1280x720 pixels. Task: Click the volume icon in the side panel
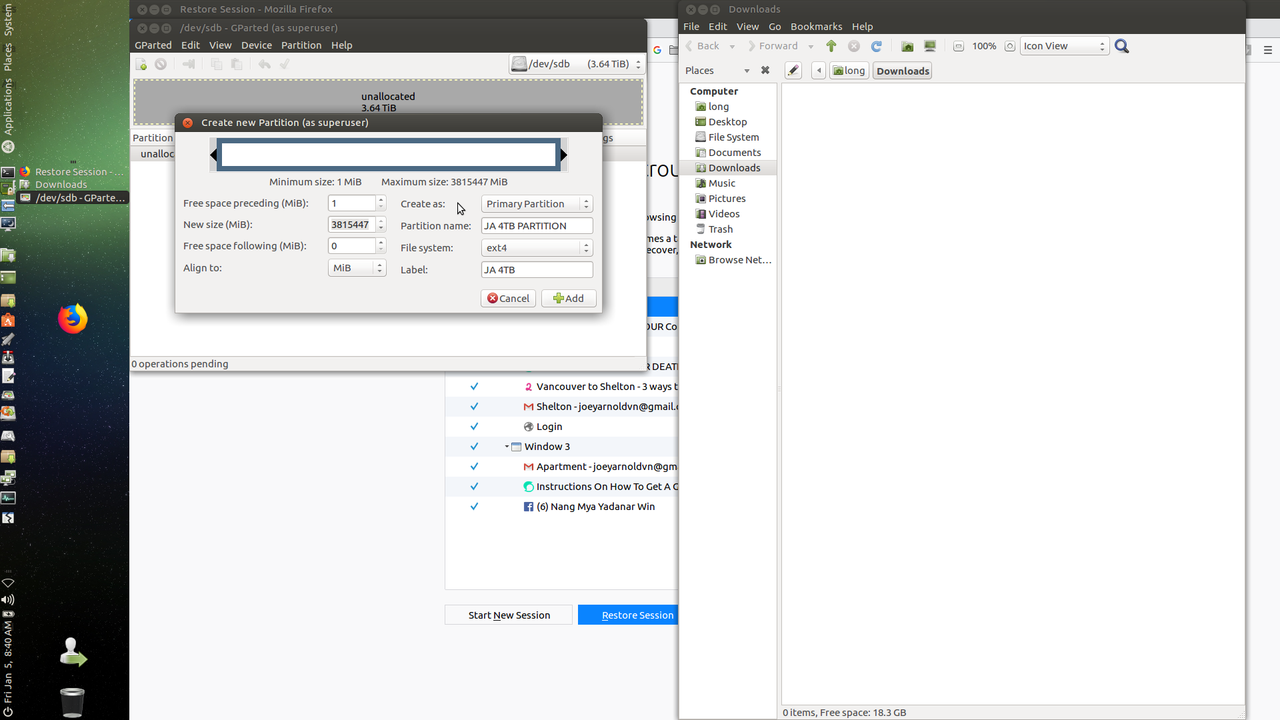[x=8, y=599]
